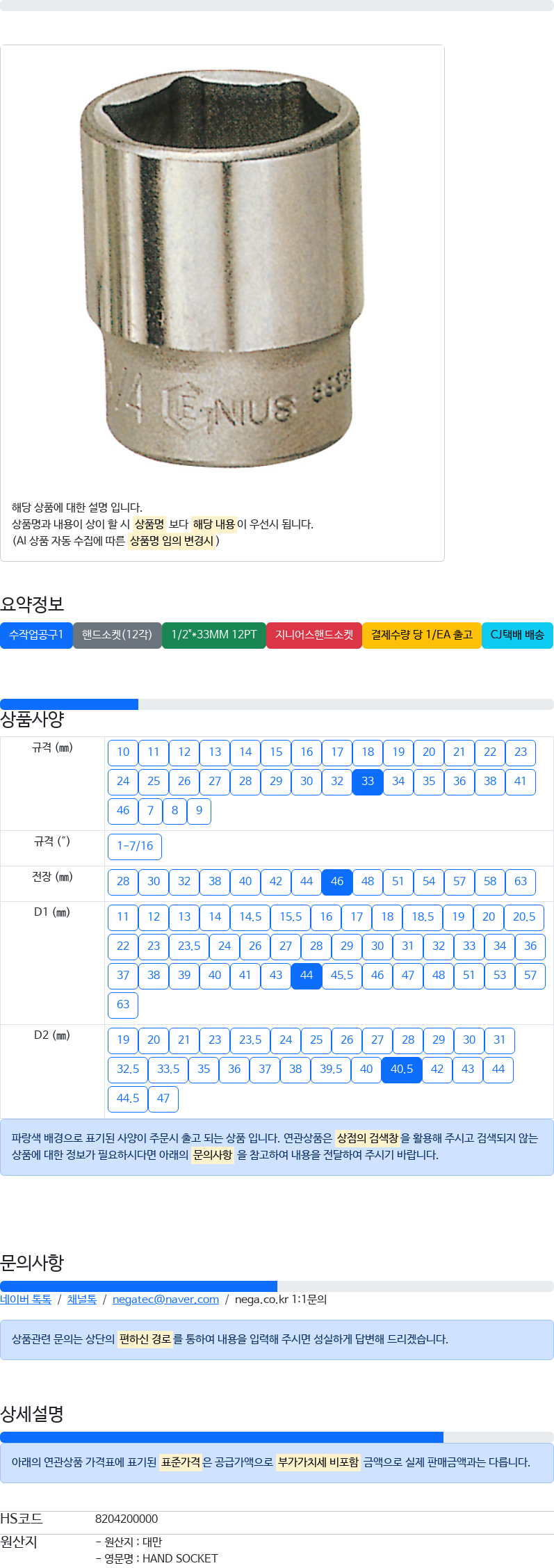
Task: Click the 상품사양 progress bar
Action: [x=277, y=704]
